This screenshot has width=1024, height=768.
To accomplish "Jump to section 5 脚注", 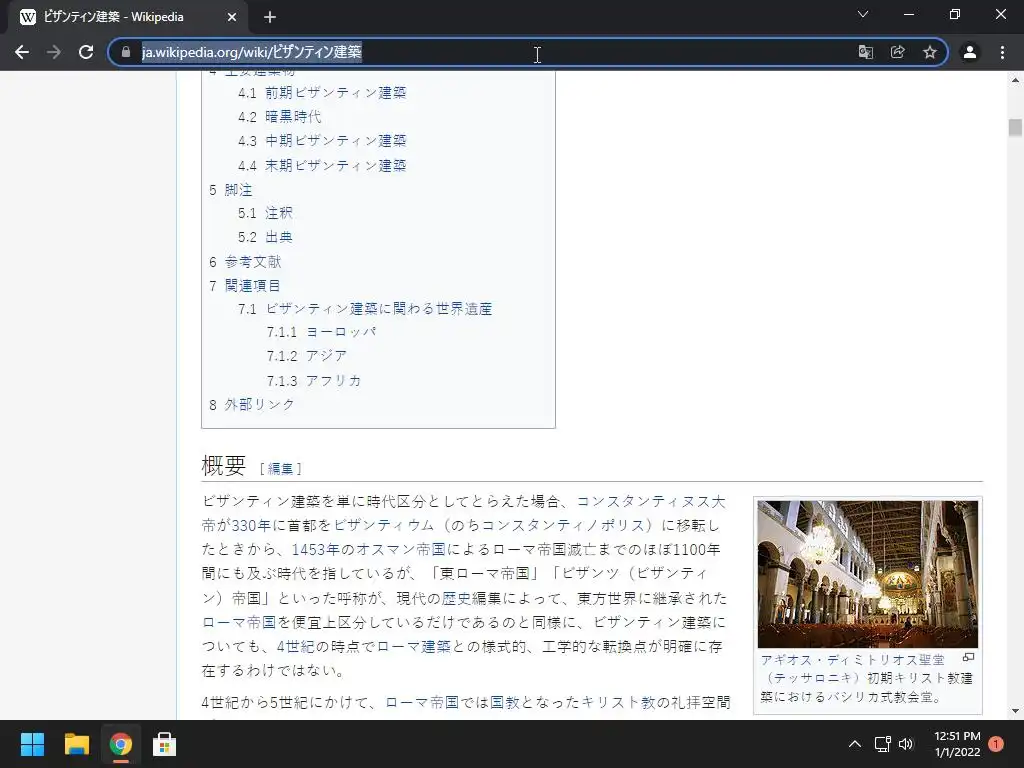I will (x=231, y=190).
